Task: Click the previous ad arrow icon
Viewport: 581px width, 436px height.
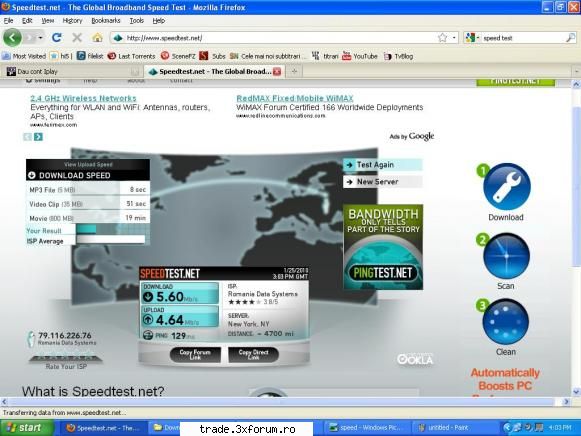Action: [27, 137]
